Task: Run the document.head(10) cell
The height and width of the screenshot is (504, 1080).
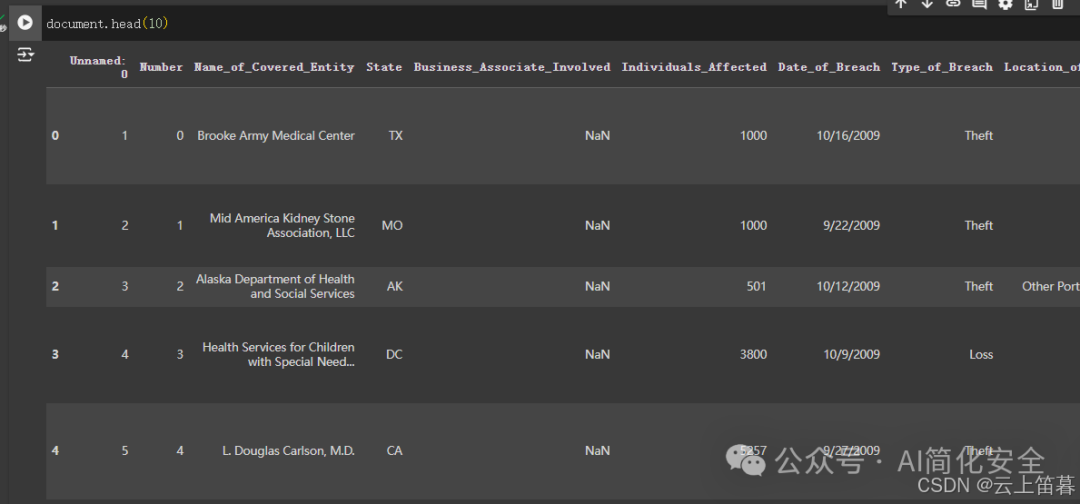Action: click(25, 23)
